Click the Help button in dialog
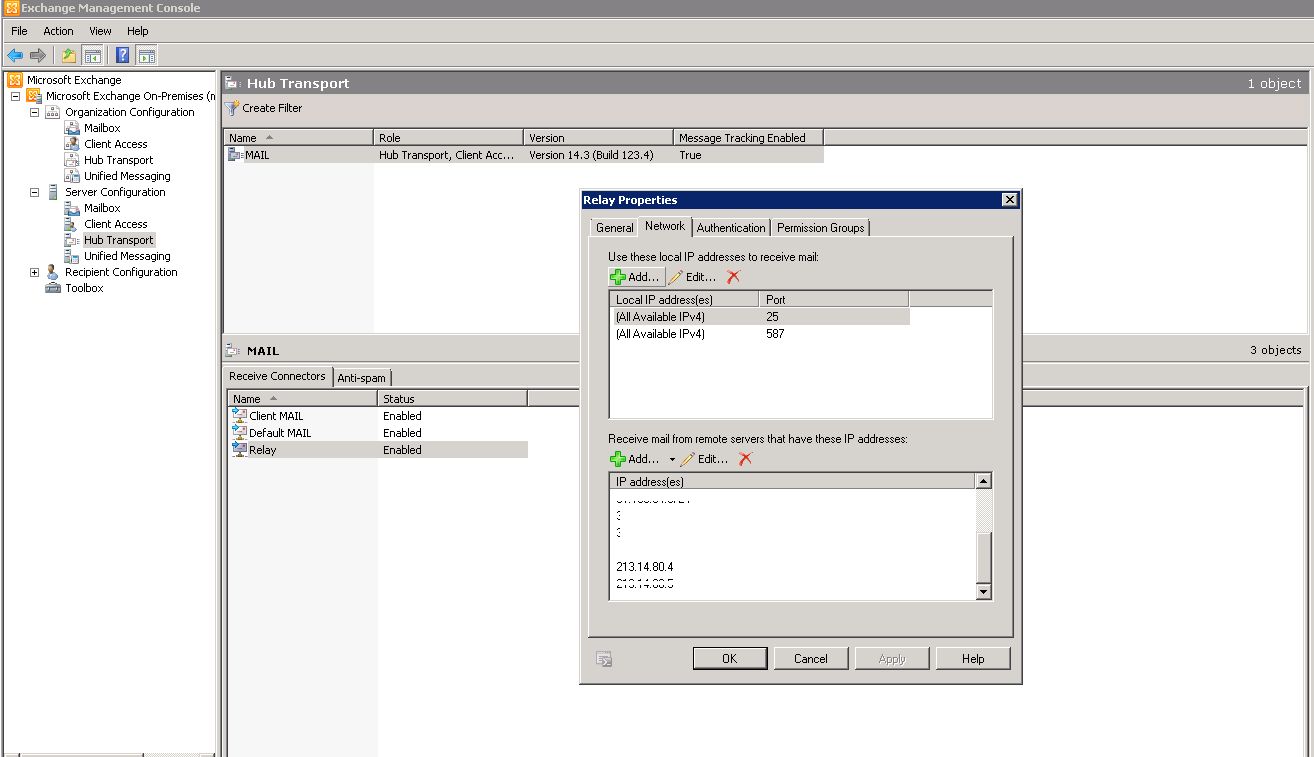The width and height of the screenshot is (1314, 757). pos(973,659)
